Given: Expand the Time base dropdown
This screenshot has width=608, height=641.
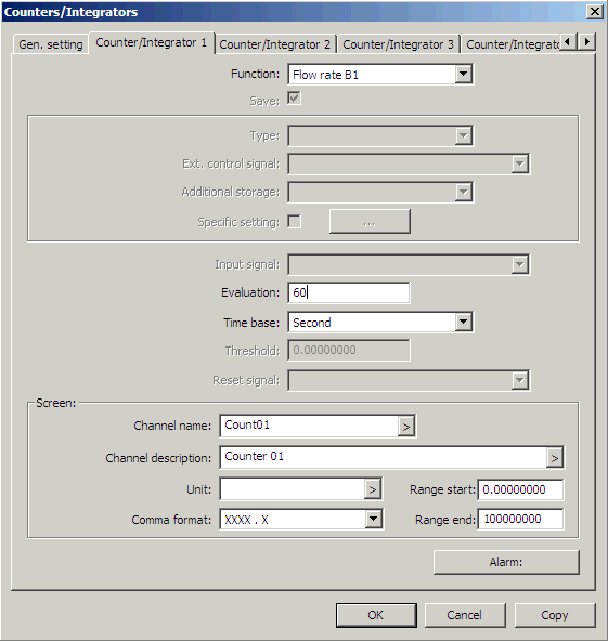Looking at the screenshot, I should pos(463,322).
